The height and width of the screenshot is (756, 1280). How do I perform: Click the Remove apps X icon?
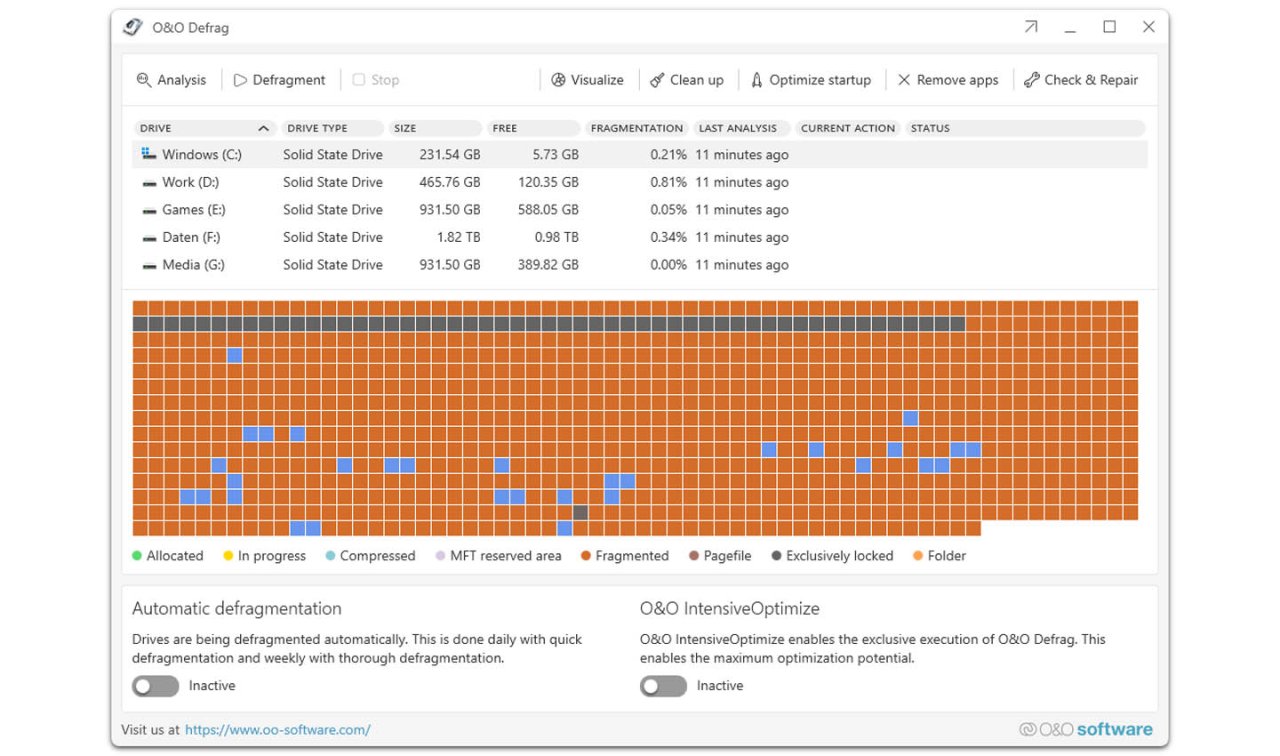tap(904, 80)
